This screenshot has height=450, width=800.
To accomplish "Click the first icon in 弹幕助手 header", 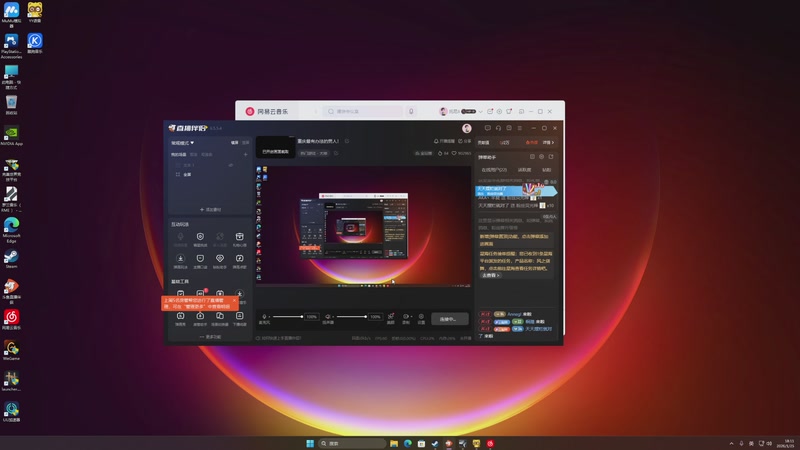I will (x=532, y=157).
